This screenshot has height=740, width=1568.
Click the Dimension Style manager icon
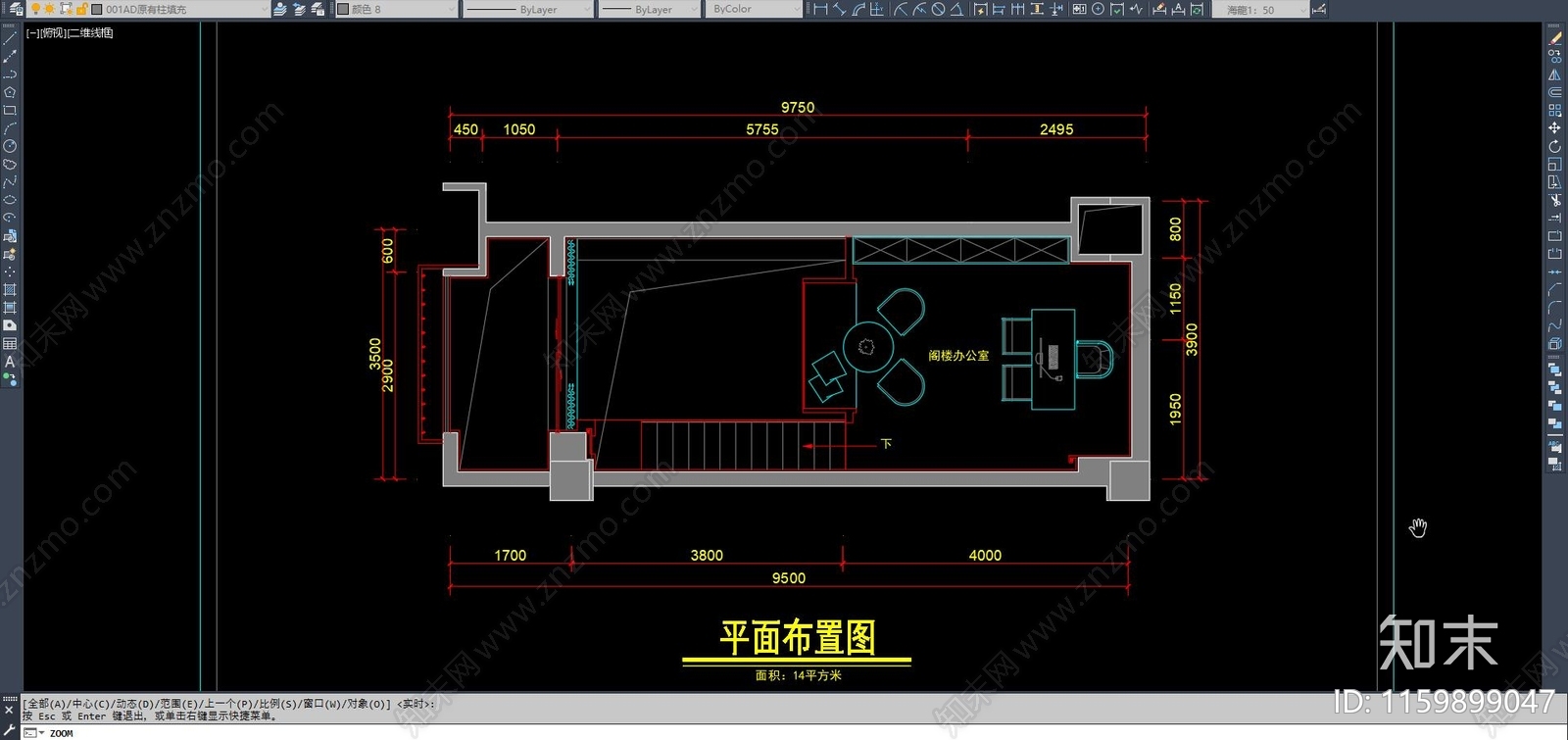[x=1319, y=9]
